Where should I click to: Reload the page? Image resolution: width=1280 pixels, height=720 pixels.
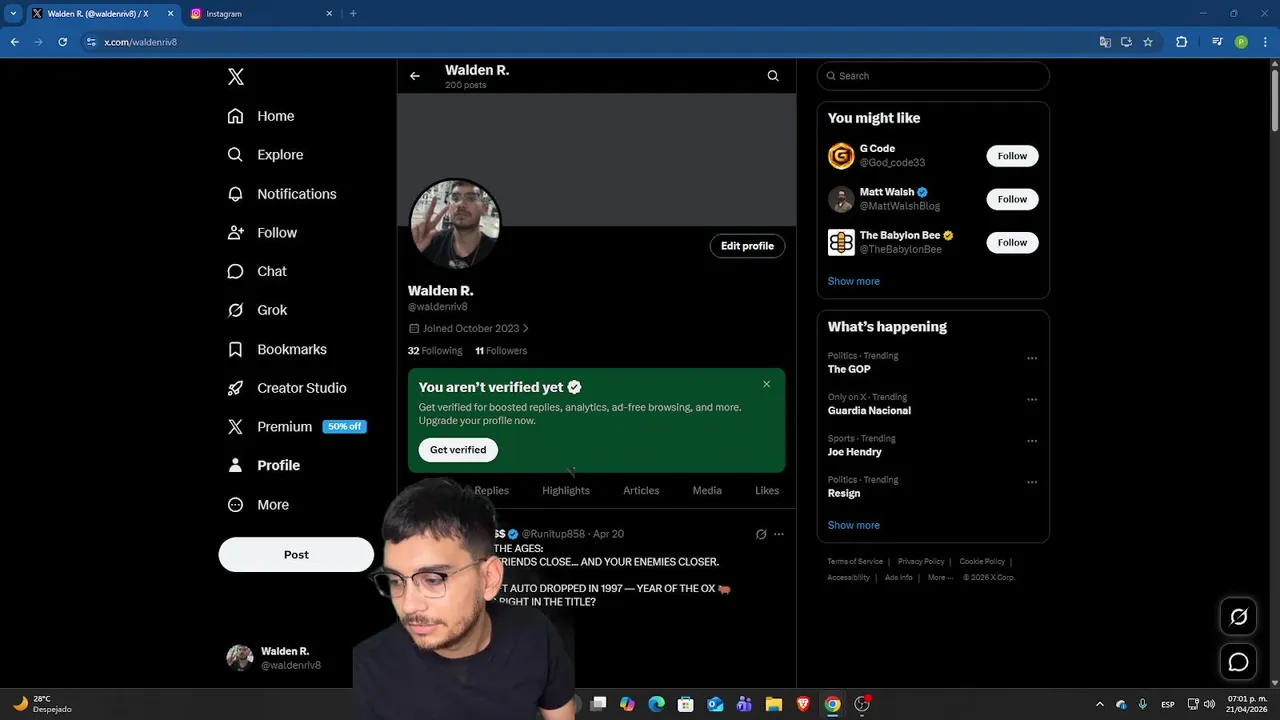[x=62, y=42]
